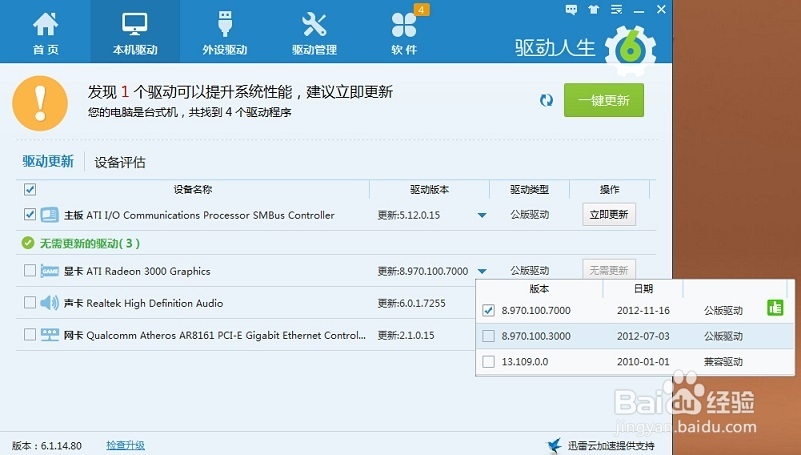Screen dimensions: 801x455
Task: Toggle the version 8.970.100.7000 checkbox
Action: tap(488, 310)
